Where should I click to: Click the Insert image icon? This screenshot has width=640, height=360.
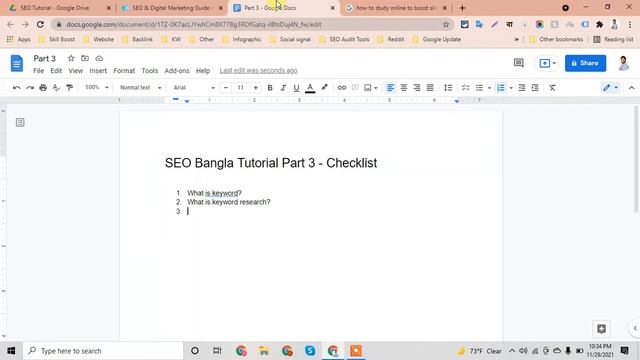(368, 87)
